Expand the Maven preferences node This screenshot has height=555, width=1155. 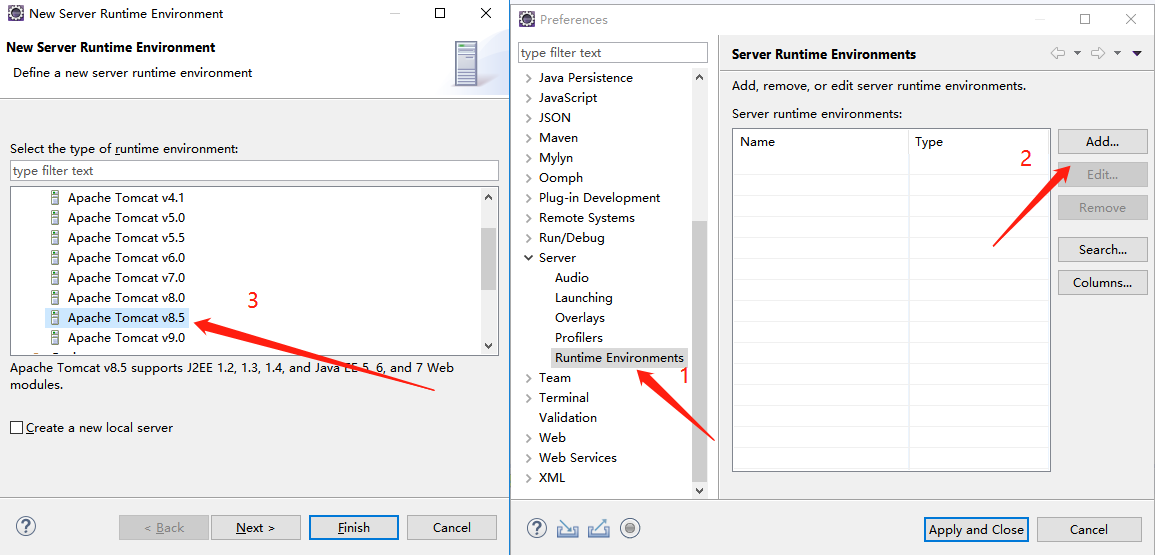coord(528,138)
